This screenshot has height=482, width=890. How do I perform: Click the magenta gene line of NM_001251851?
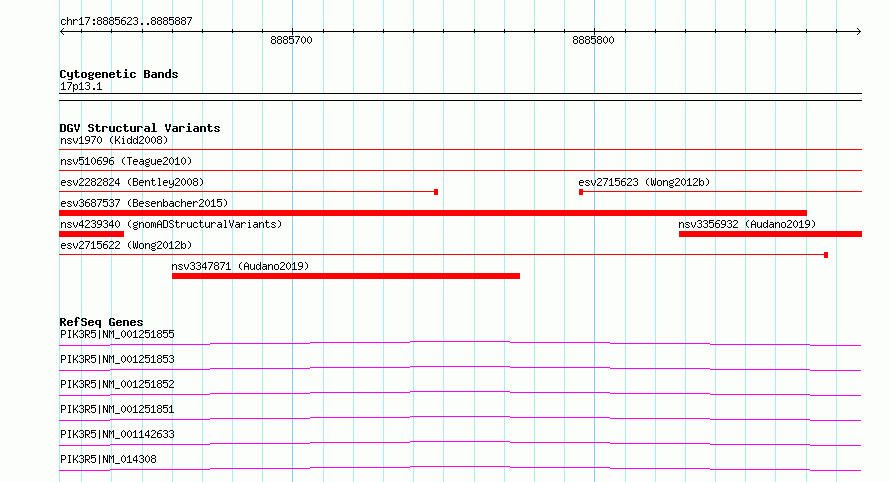pyautogui.click(x=460, y=418)
